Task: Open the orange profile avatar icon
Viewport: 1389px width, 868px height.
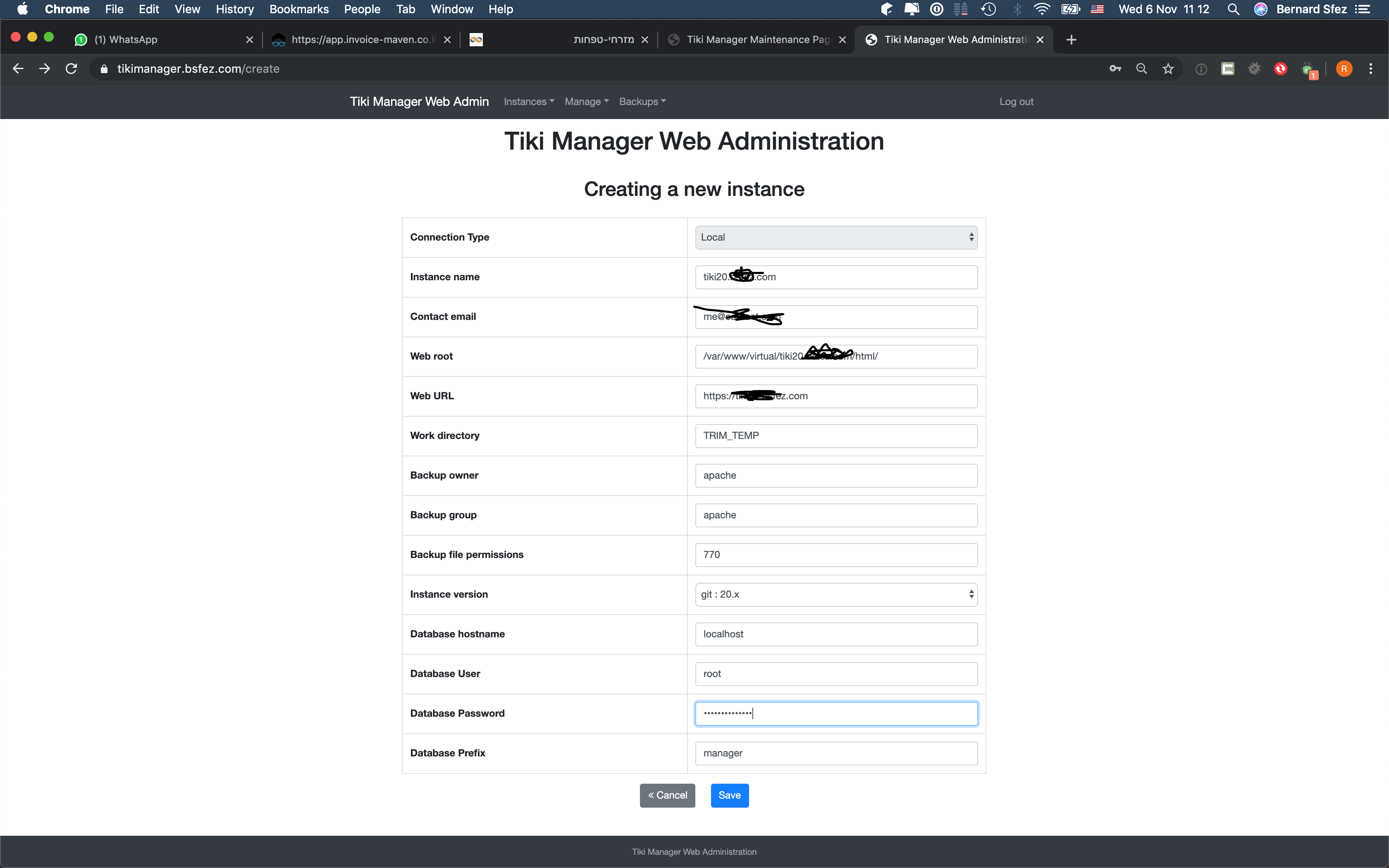Action: 1344,69
